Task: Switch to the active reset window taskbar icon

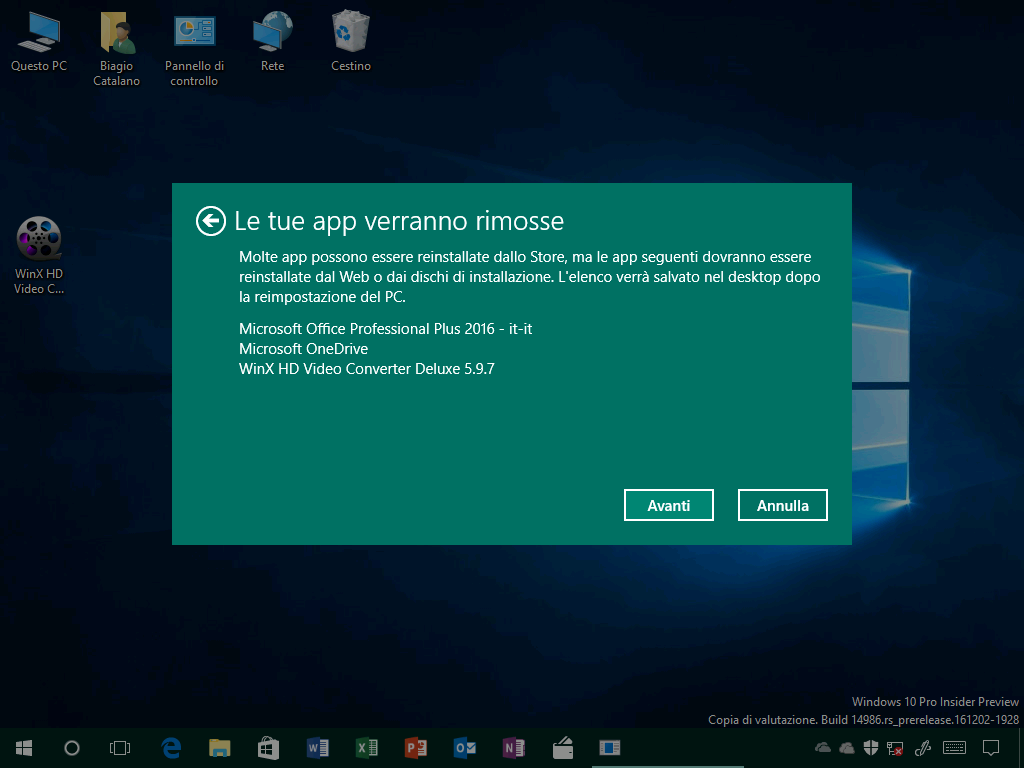Action: pos(610,748)
